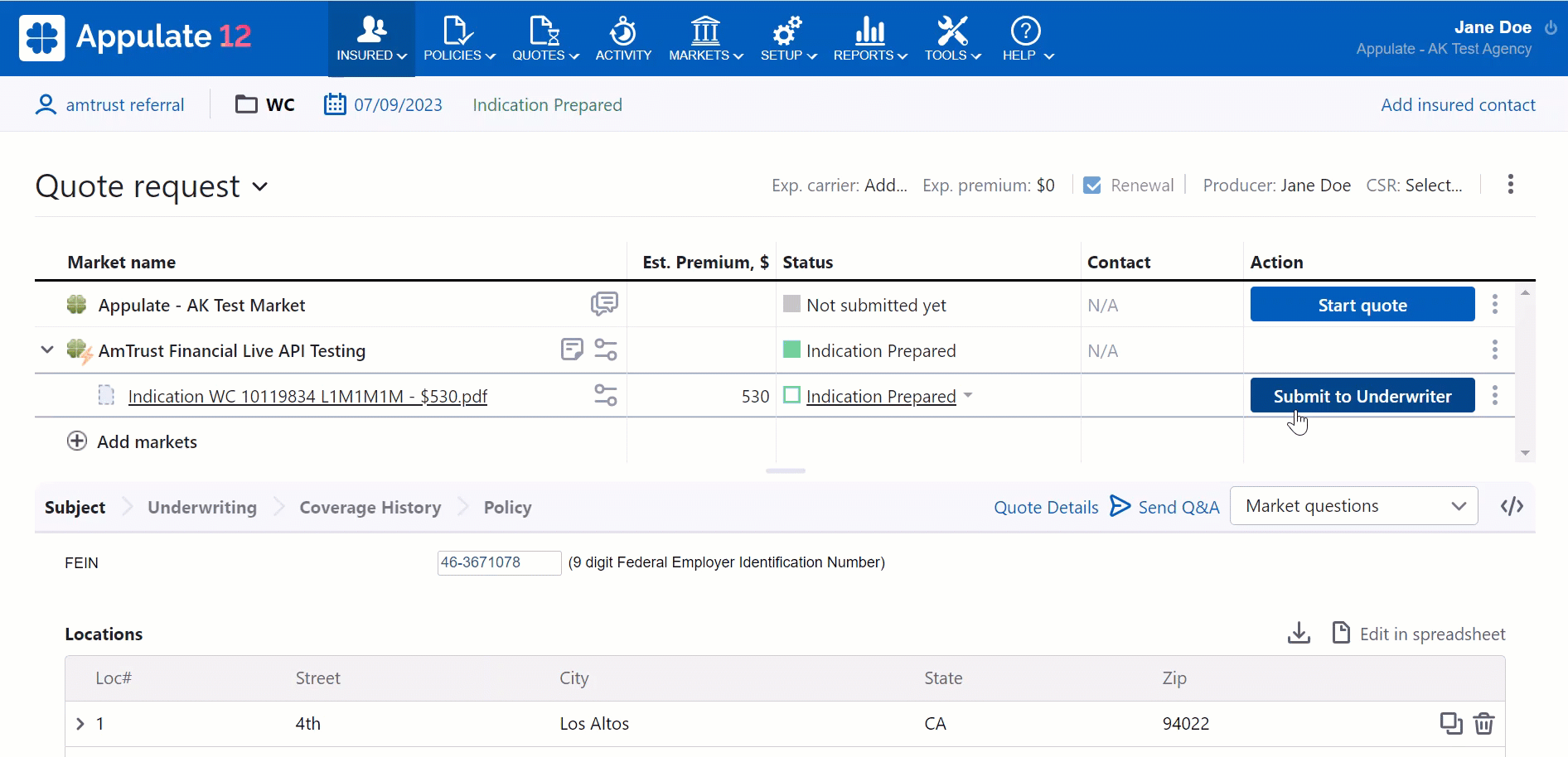Open the Insured menu

tap(371, 39)
